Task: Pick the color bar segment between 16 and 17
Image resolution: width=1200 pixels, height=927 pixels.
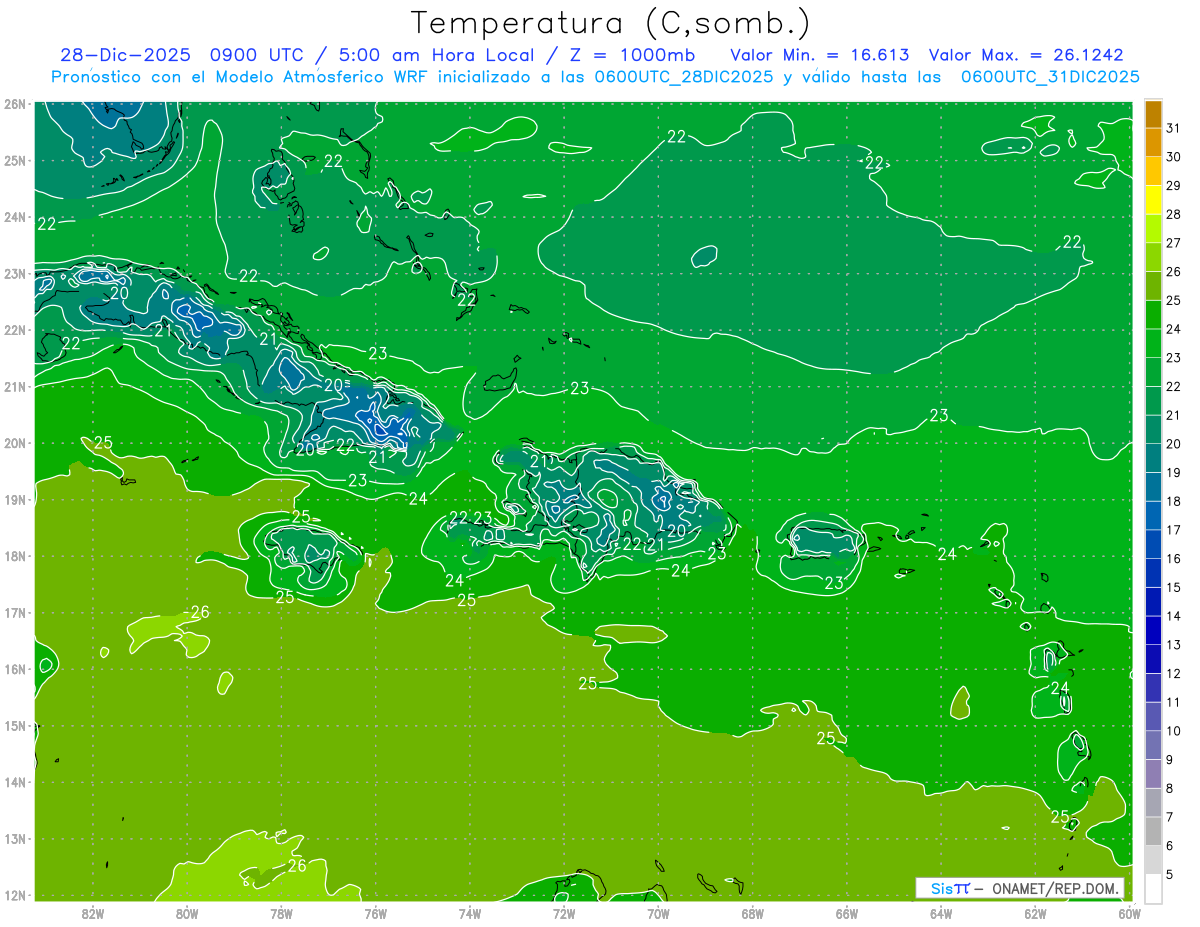Action: tap(1154, 545)
